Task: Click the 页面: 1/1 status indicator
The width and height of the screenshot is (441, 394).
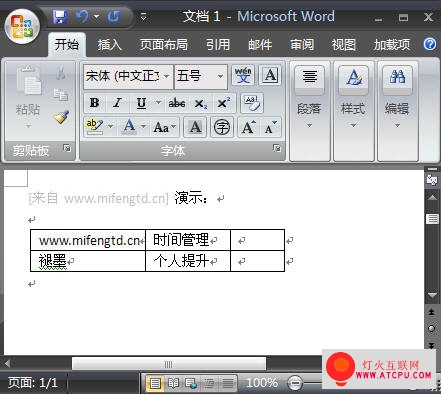Action: point(33,383)
